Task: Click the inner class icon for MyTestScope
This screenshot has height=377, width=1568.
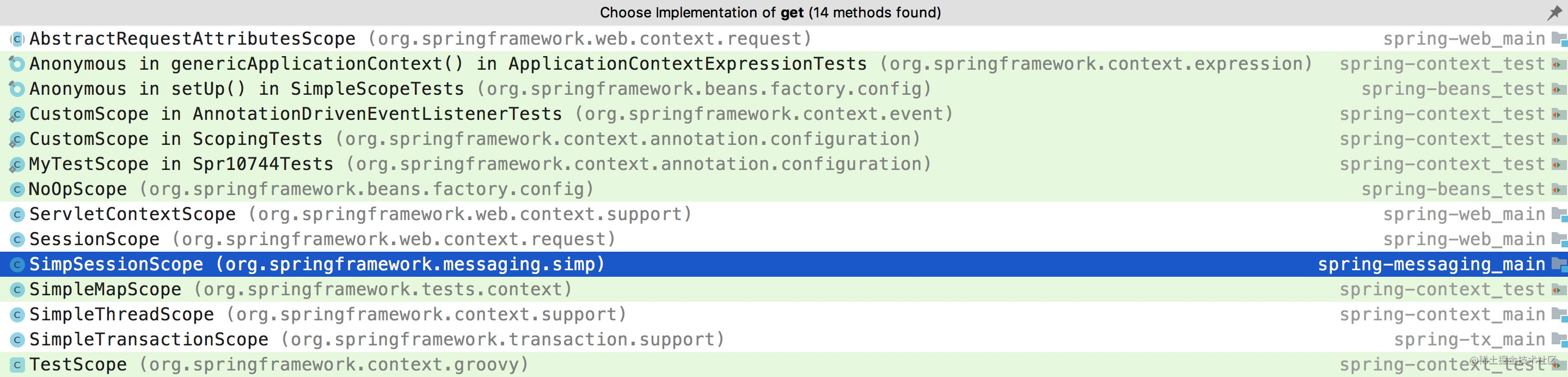Action: pos(17,165)
